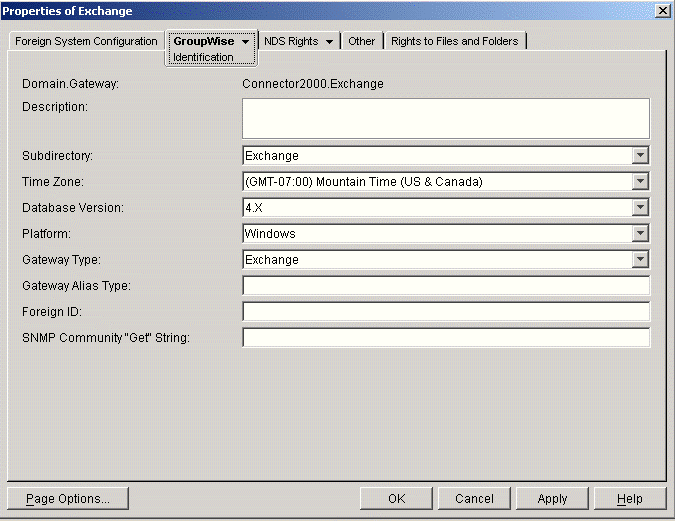The width and height of the screenshot is (675, 521).
Task: Expand the GroupWise tab dropdown arrow
Action: pyautogui.click(x=245, y=42)
